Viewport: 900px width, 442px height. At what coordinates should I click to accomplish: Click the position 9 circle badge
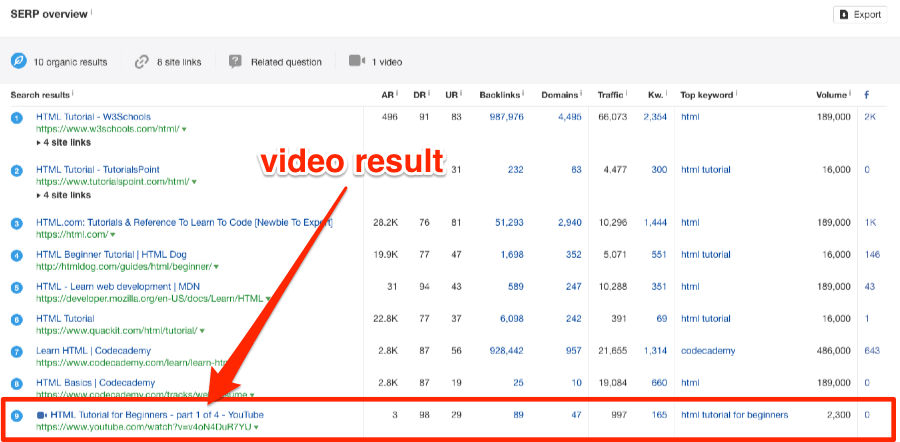click(x=16, y=415)
